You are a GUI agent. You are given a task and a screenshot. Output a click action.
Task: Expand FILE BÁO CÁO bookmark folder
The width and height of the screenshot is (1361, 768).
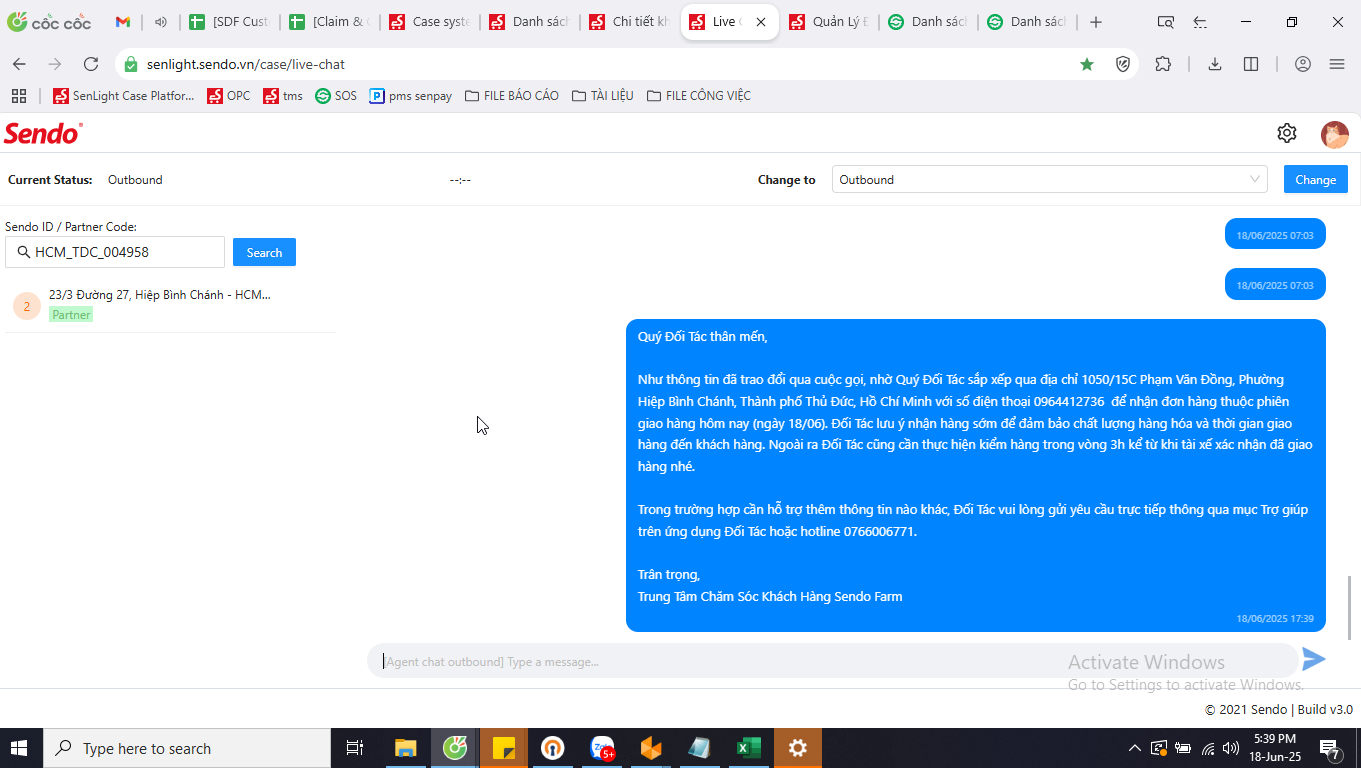tap(512, 96)
